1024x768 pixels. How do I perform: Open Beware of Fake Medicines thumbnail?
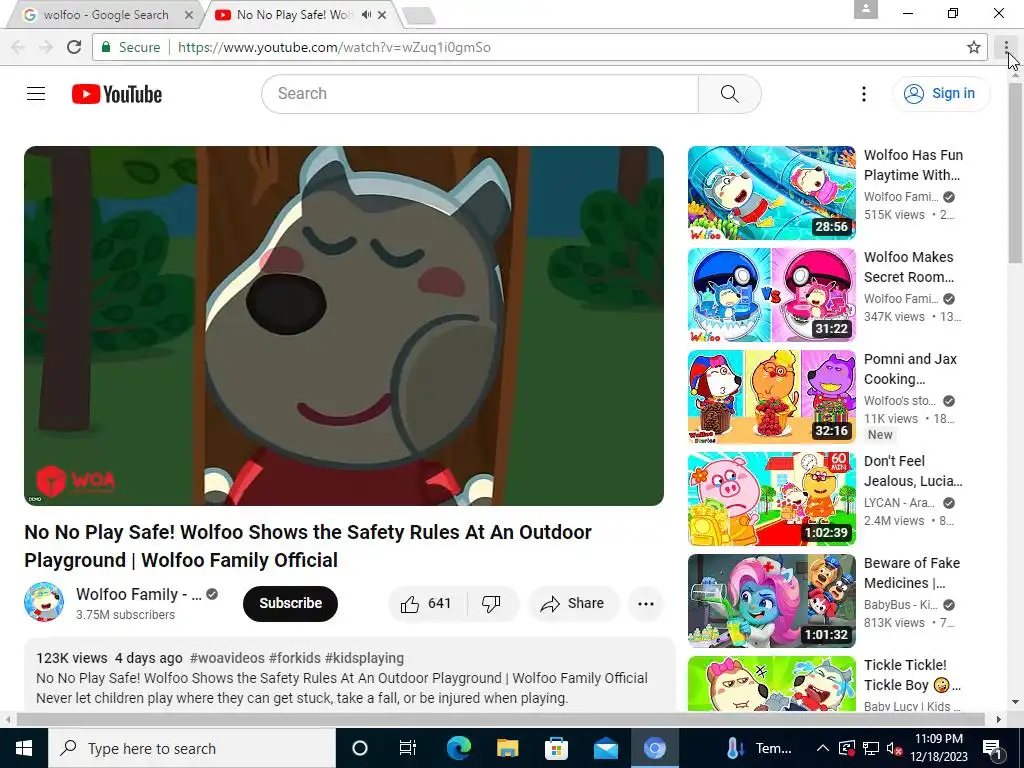[x=771, y=601]
